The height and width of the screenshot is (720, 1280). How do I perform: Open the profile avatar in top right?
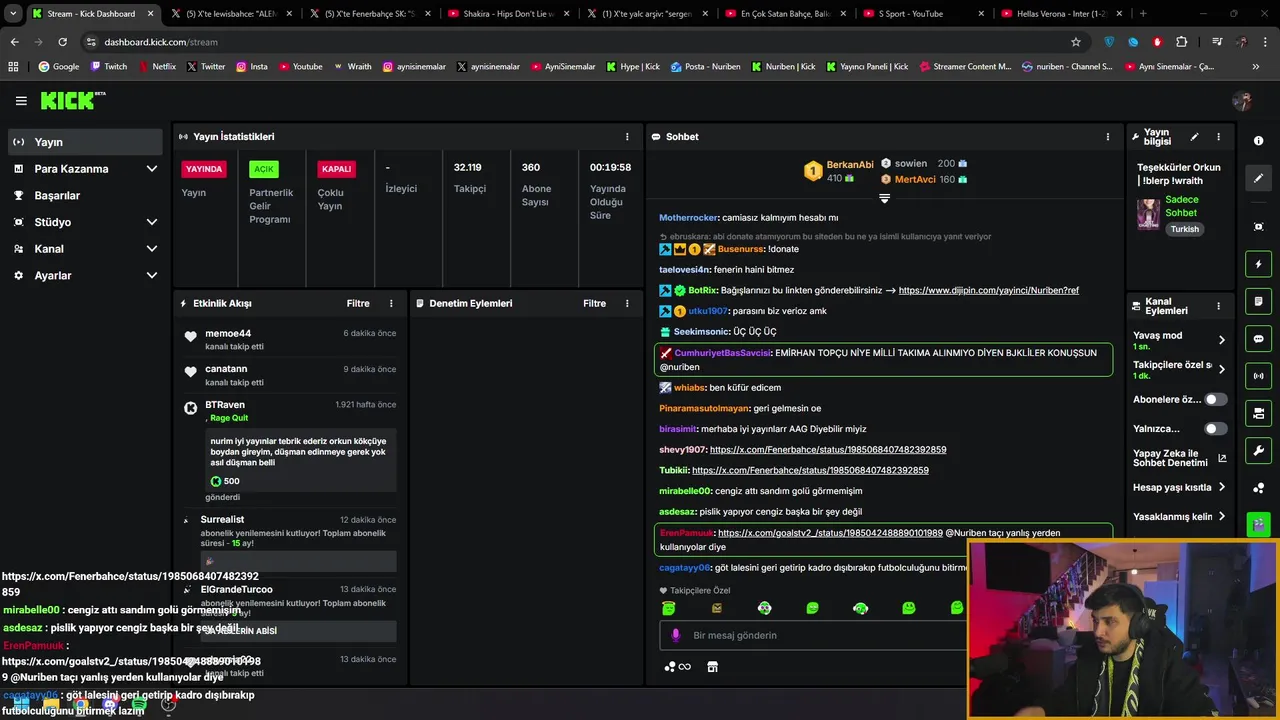coord(1243,101)
